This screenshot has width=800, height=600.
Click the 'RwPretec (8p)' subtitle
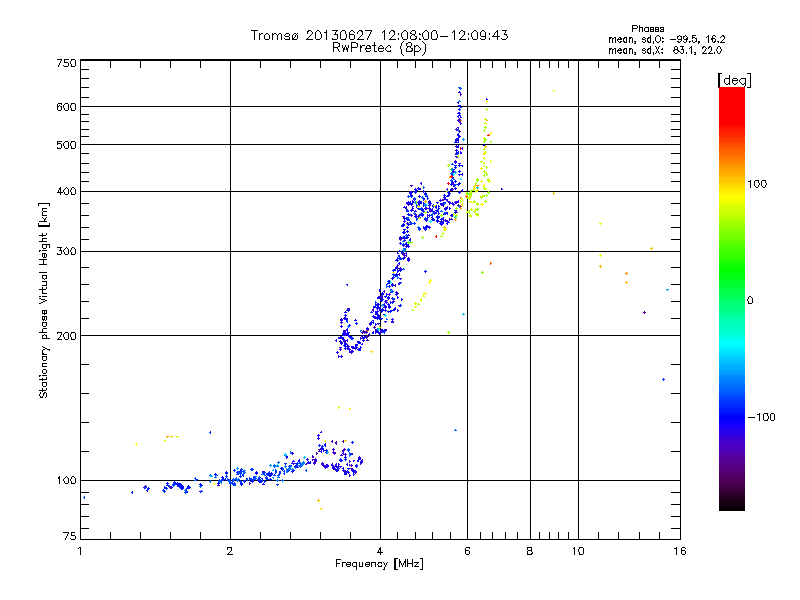click(379, 48)
